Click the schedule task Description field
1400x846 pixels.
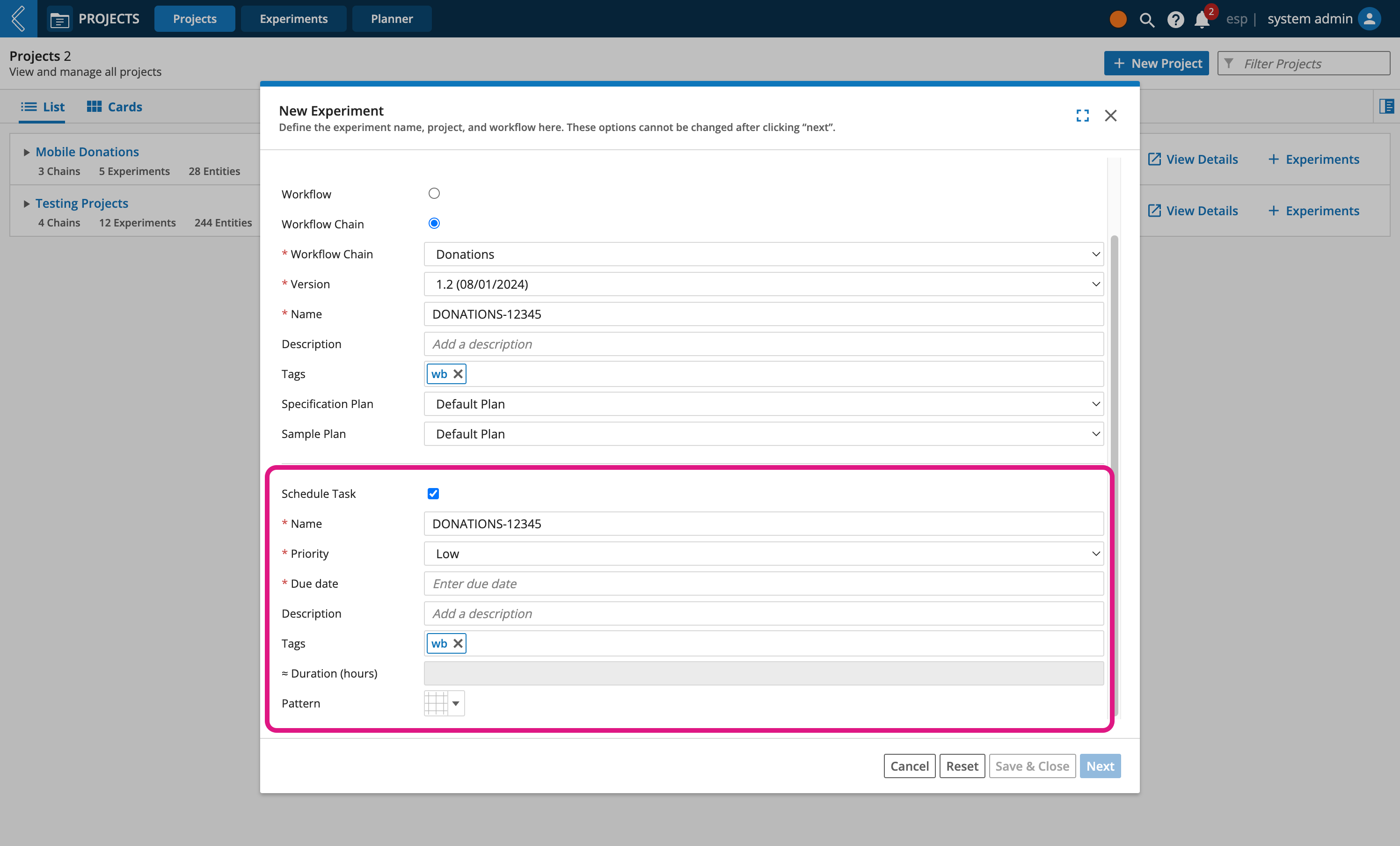coord(764,613)
